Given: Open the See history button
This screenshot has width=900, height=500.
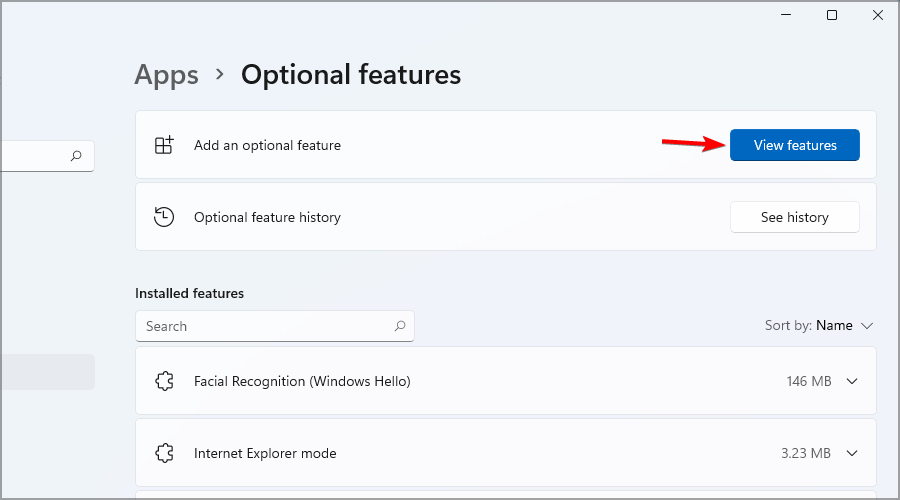Looking at the screenshot, I should (x=794, y=217).
